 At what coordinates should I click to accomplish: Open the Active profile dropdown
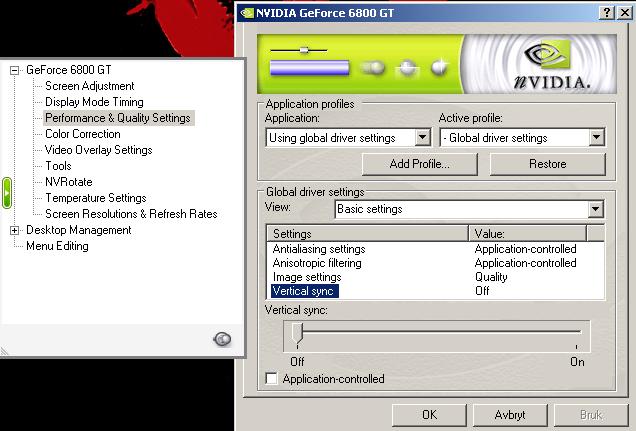point(597,137)
